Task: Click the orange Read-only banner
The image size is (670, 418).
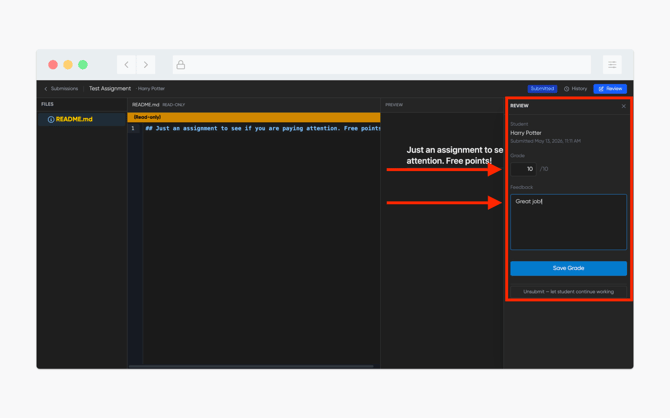Action: [x=253, y=117]
